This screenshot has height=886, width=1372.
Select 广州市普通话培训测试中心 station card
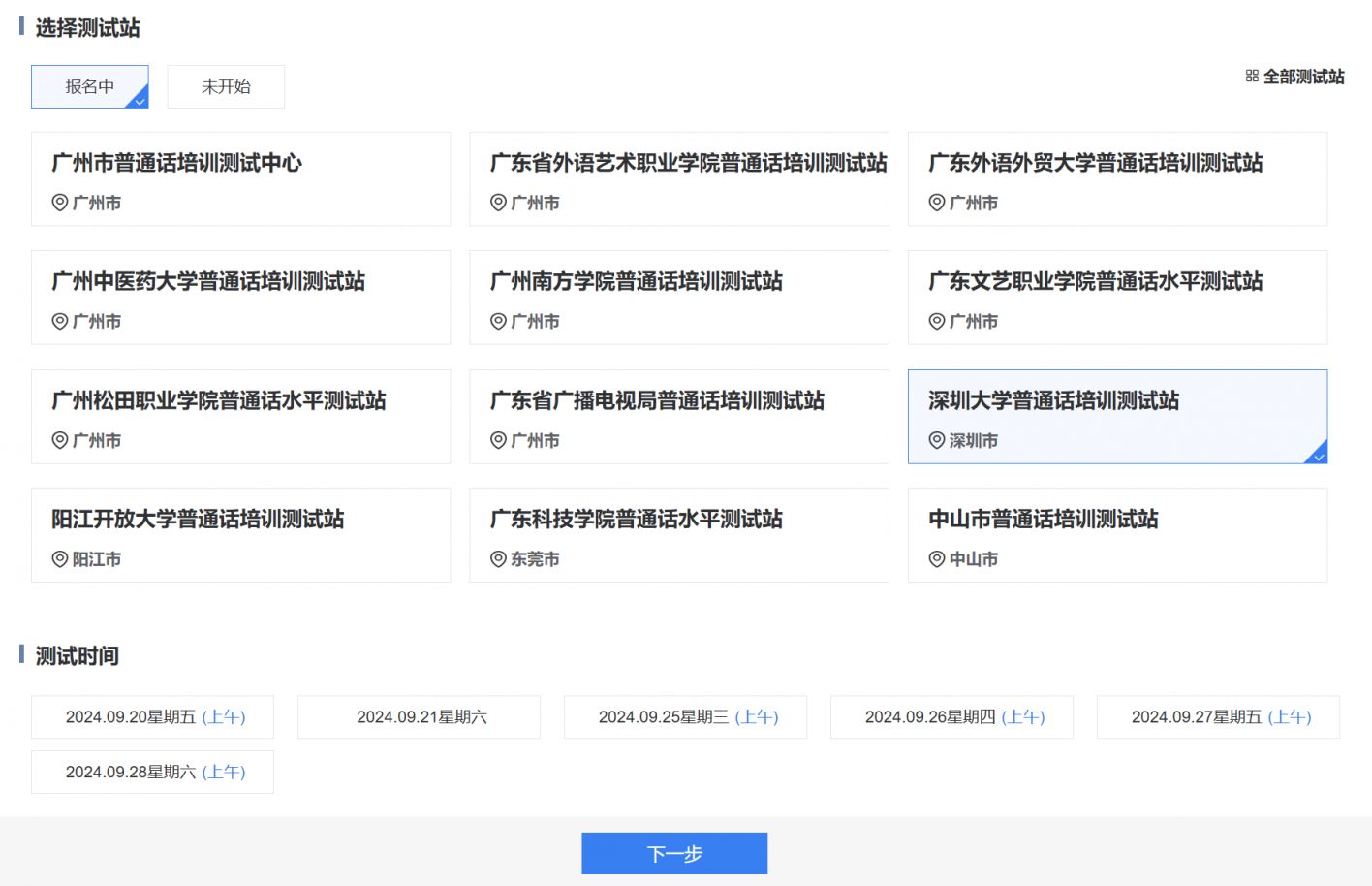tap(241, 179)
